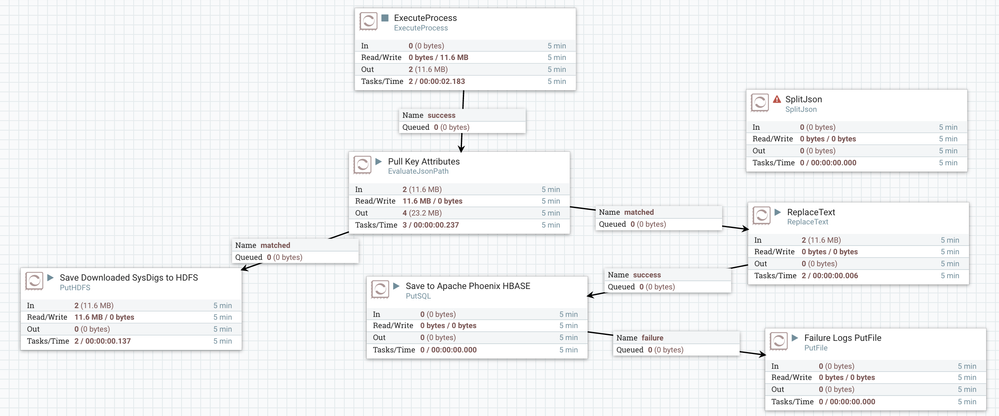Screen dimensions: 999x416
Task: Select the success connection below ExecuteProcess
Action: point(463,121)
